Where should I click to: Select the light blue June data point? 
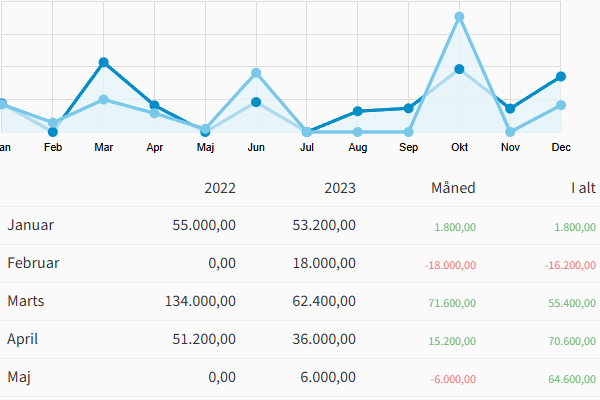[256, 73]
